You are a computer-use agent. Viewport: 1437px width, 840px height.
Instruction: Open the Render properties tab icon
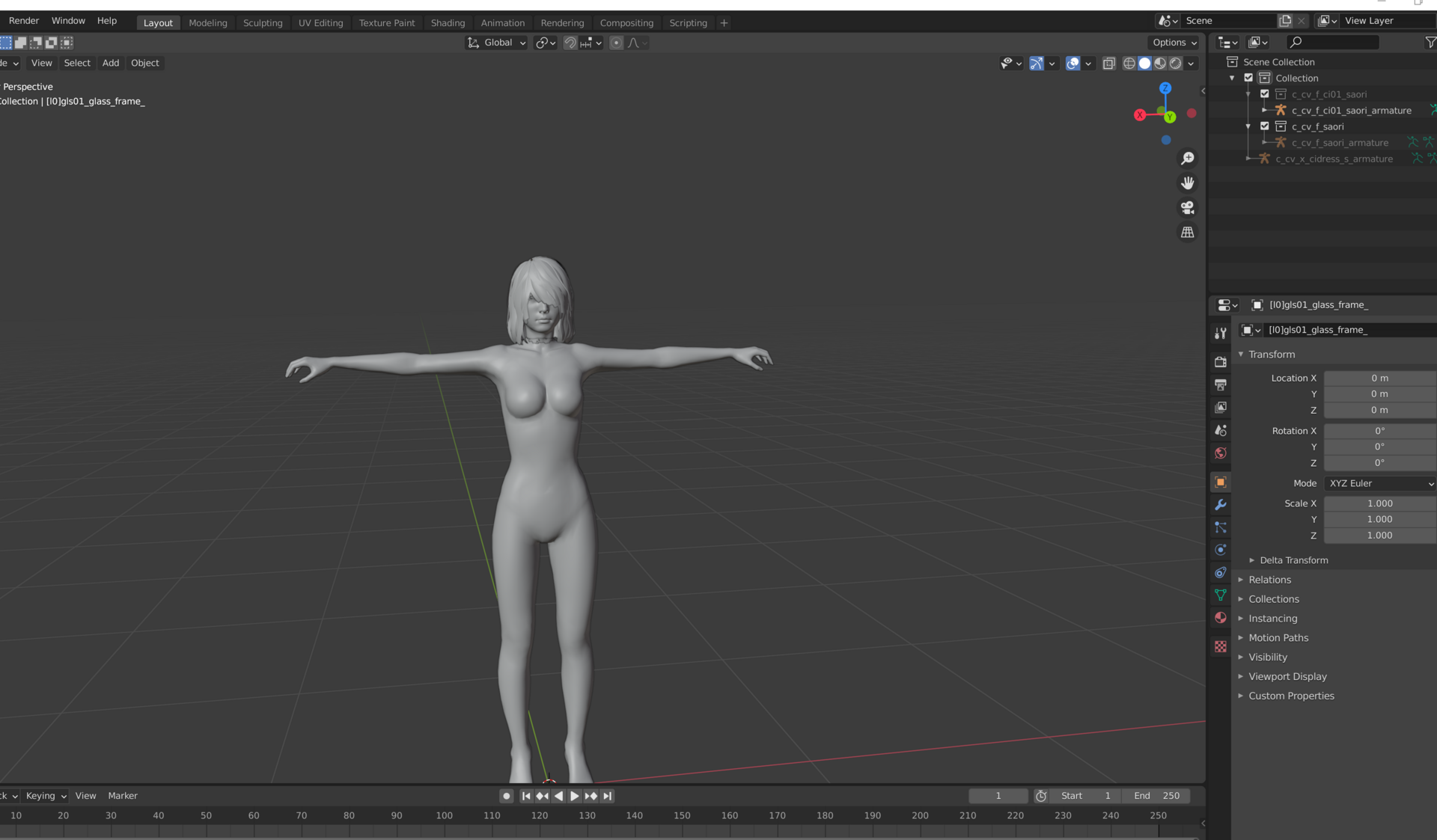click(x=1221, y=362)
